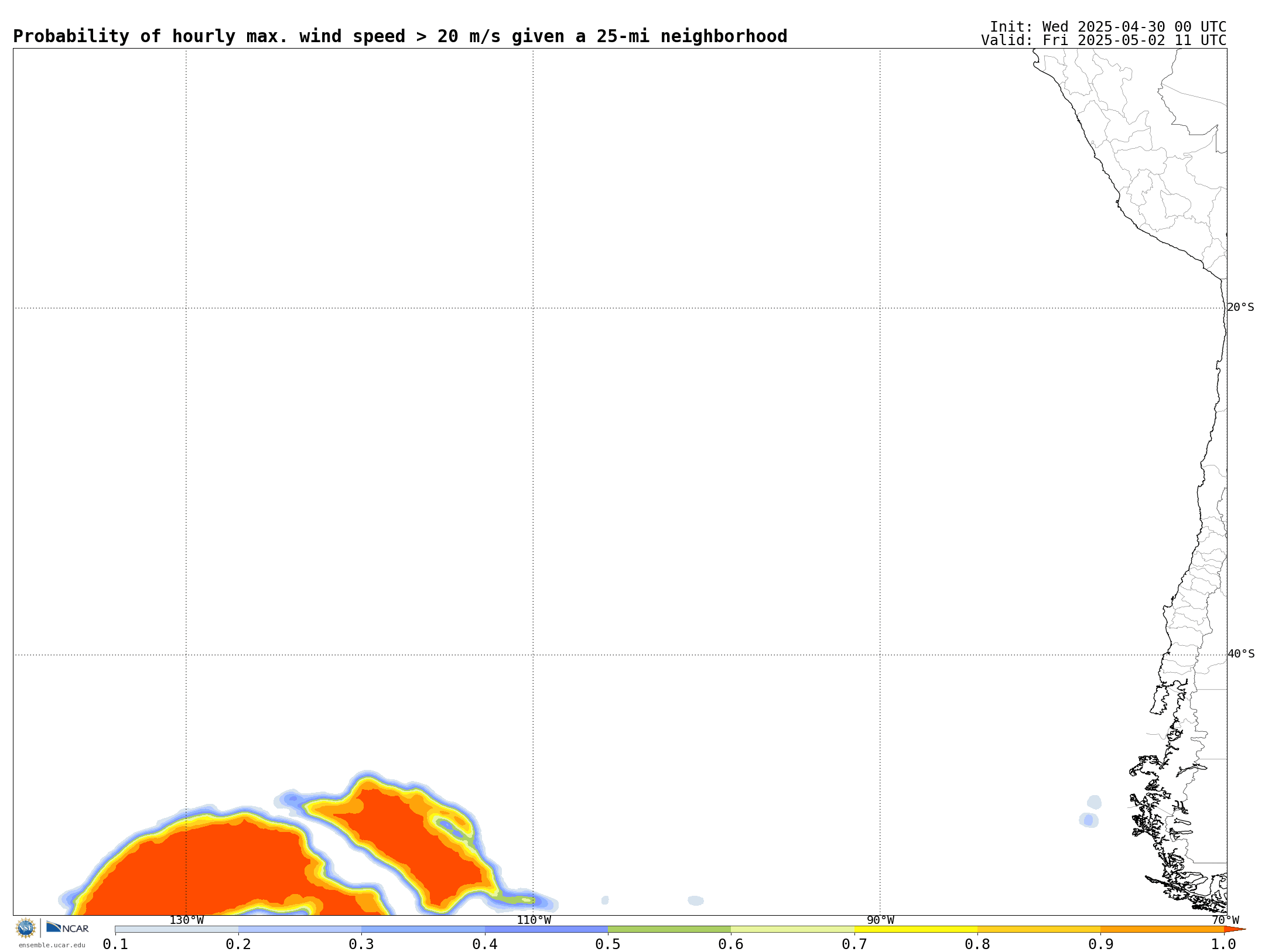The image size is (1265, 952).
Task: Click the 40°S latitude label
Action: (1240, 654)
